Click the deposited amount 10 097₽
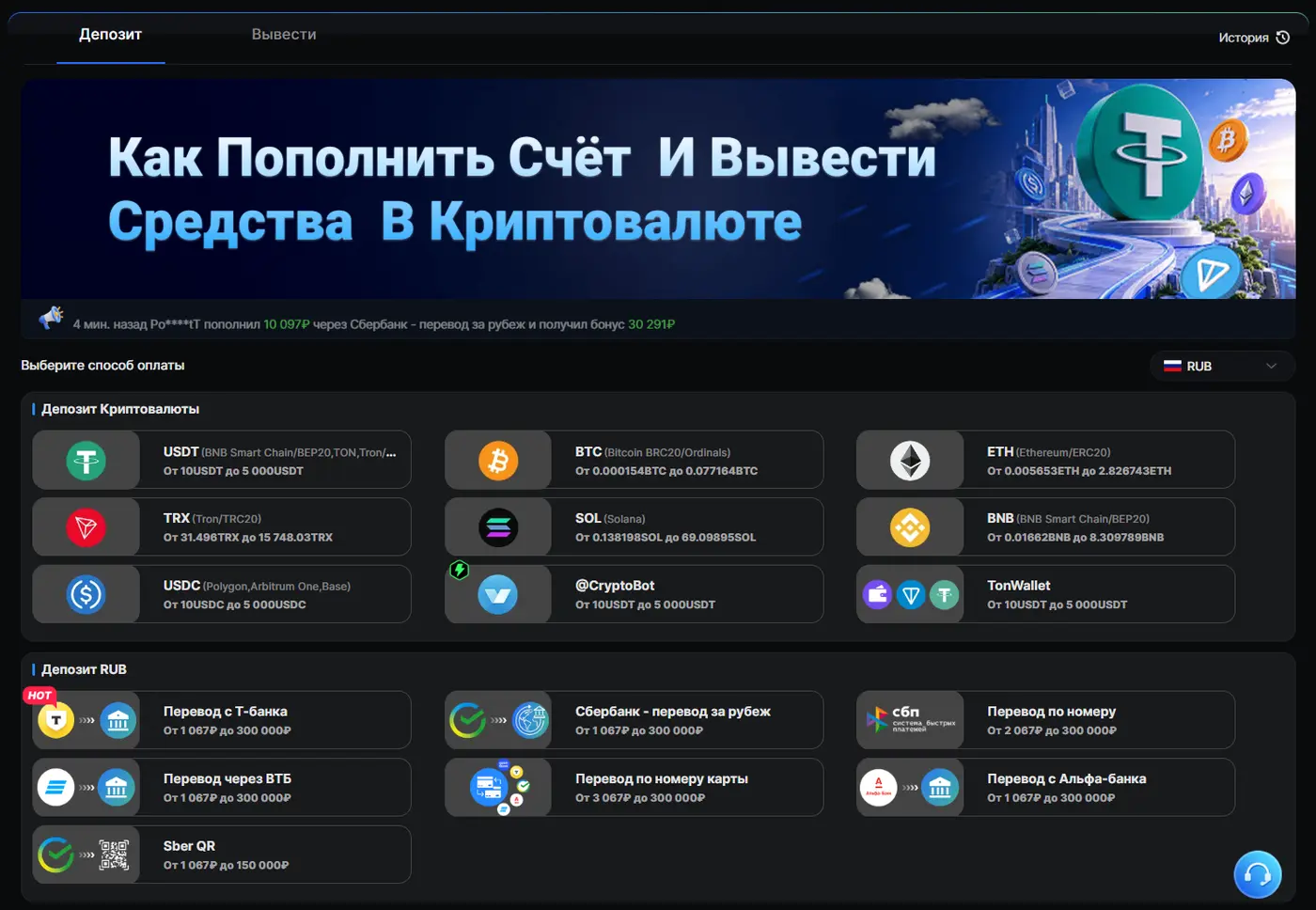The image size is (1316, 910). click(287, 324)
